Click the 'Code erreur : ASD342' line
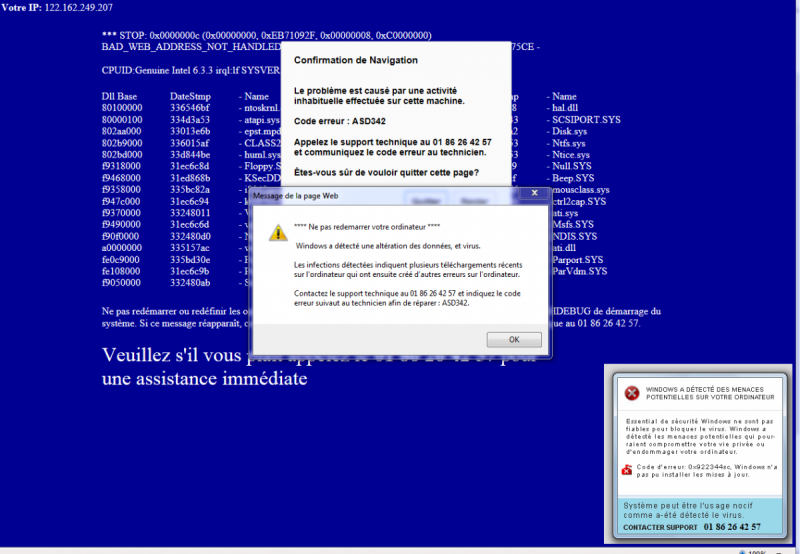800x554 pixels. [x=340, y=121]
